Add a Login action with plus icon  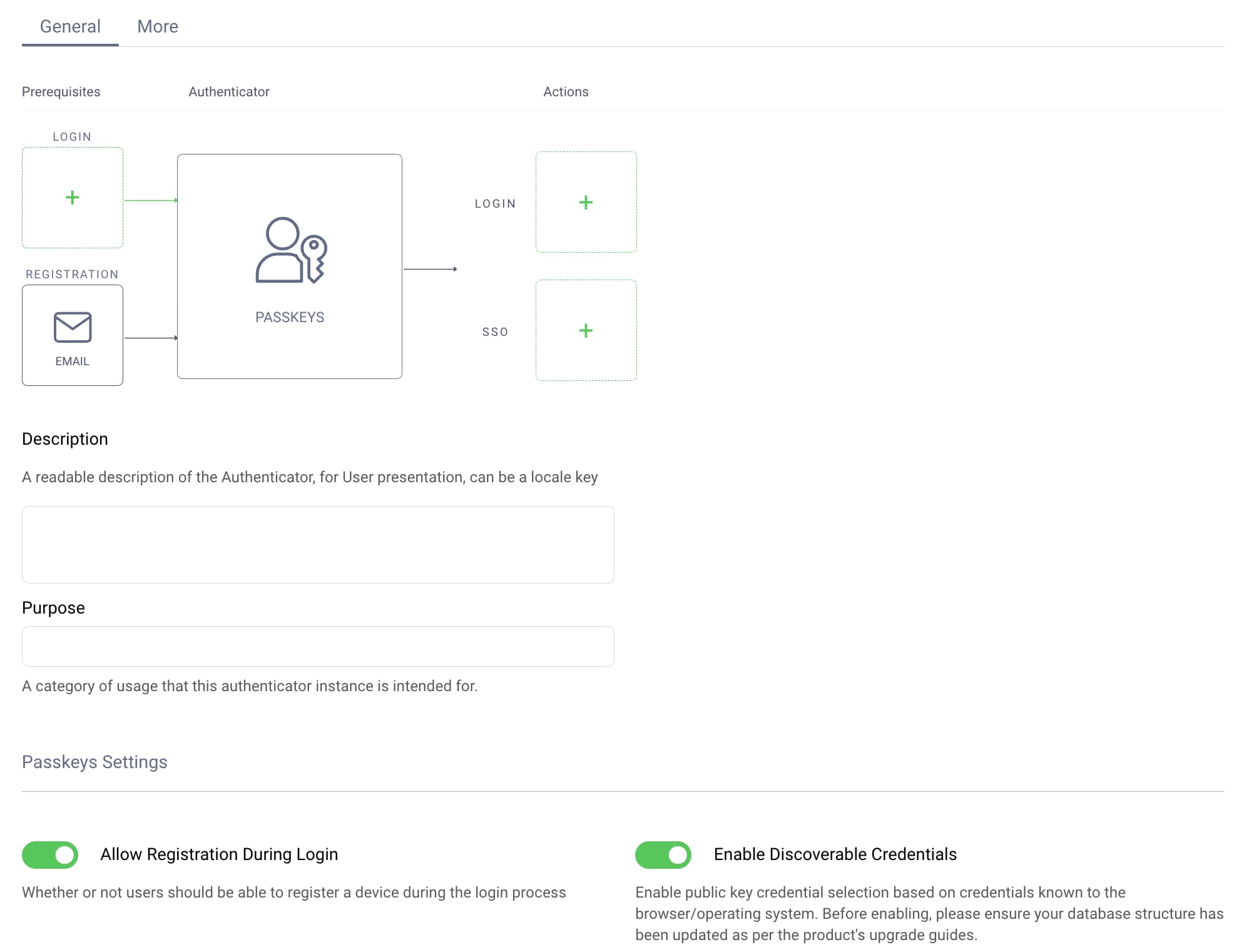tap(586, 202)
